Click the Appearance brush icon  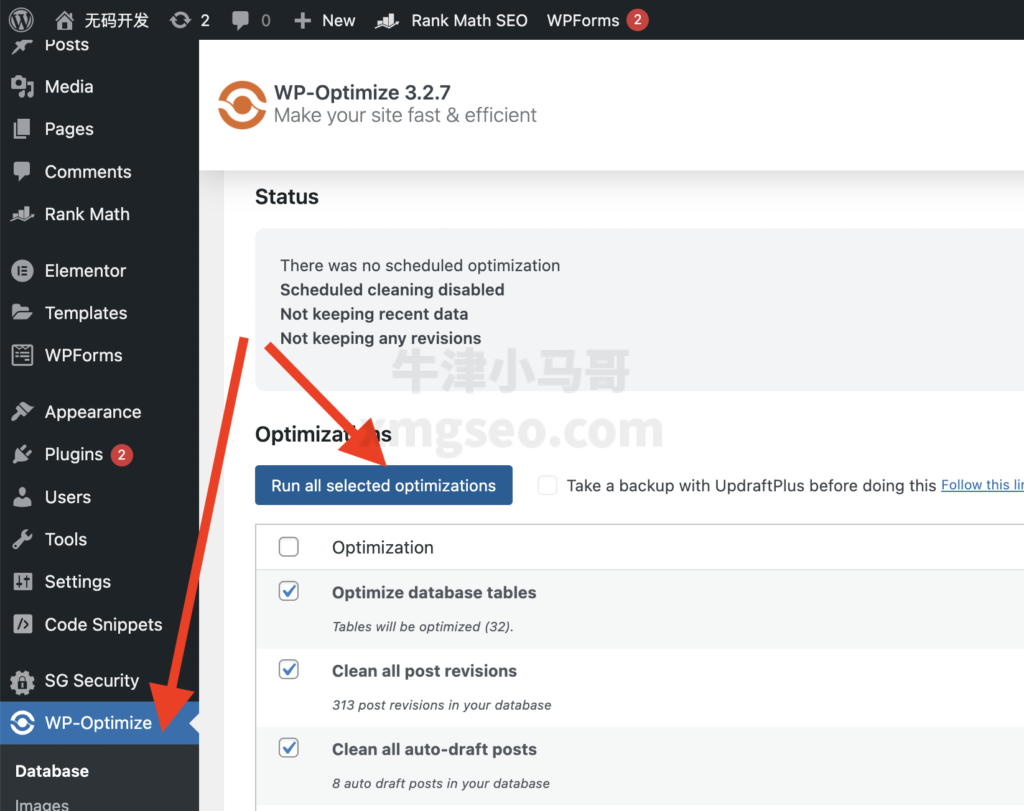tap(22, 411)
